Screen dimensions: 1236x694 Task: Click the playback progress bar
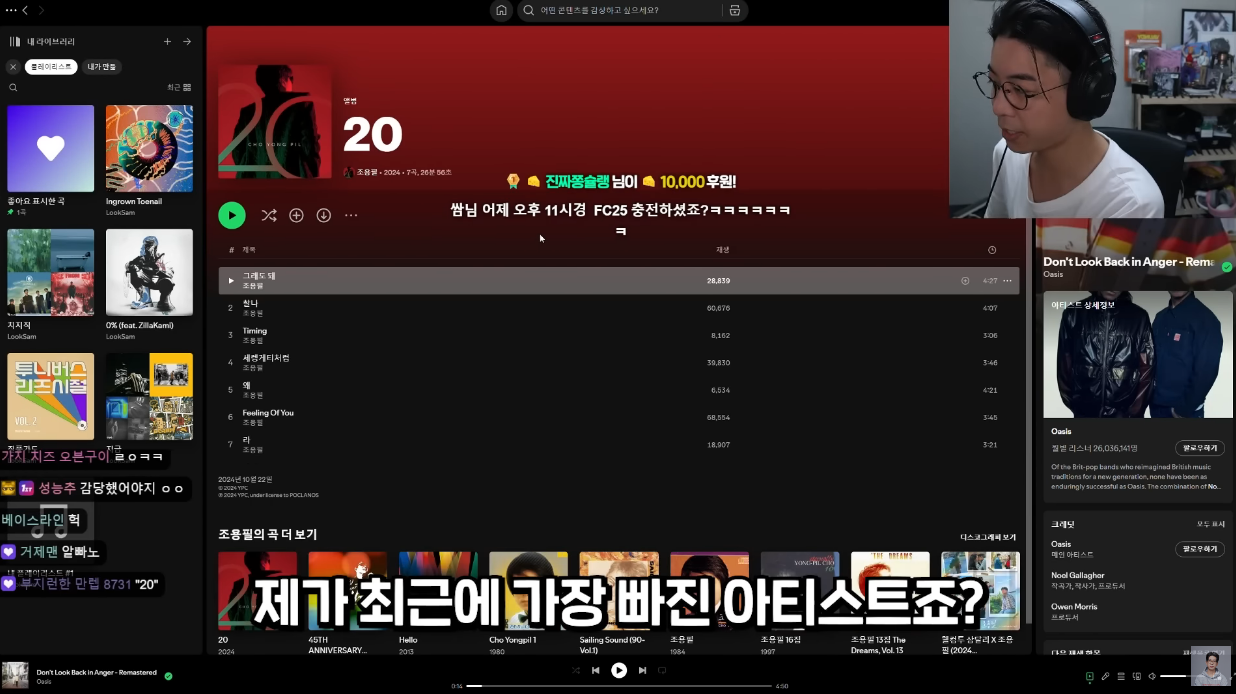(x=619, y=686)
